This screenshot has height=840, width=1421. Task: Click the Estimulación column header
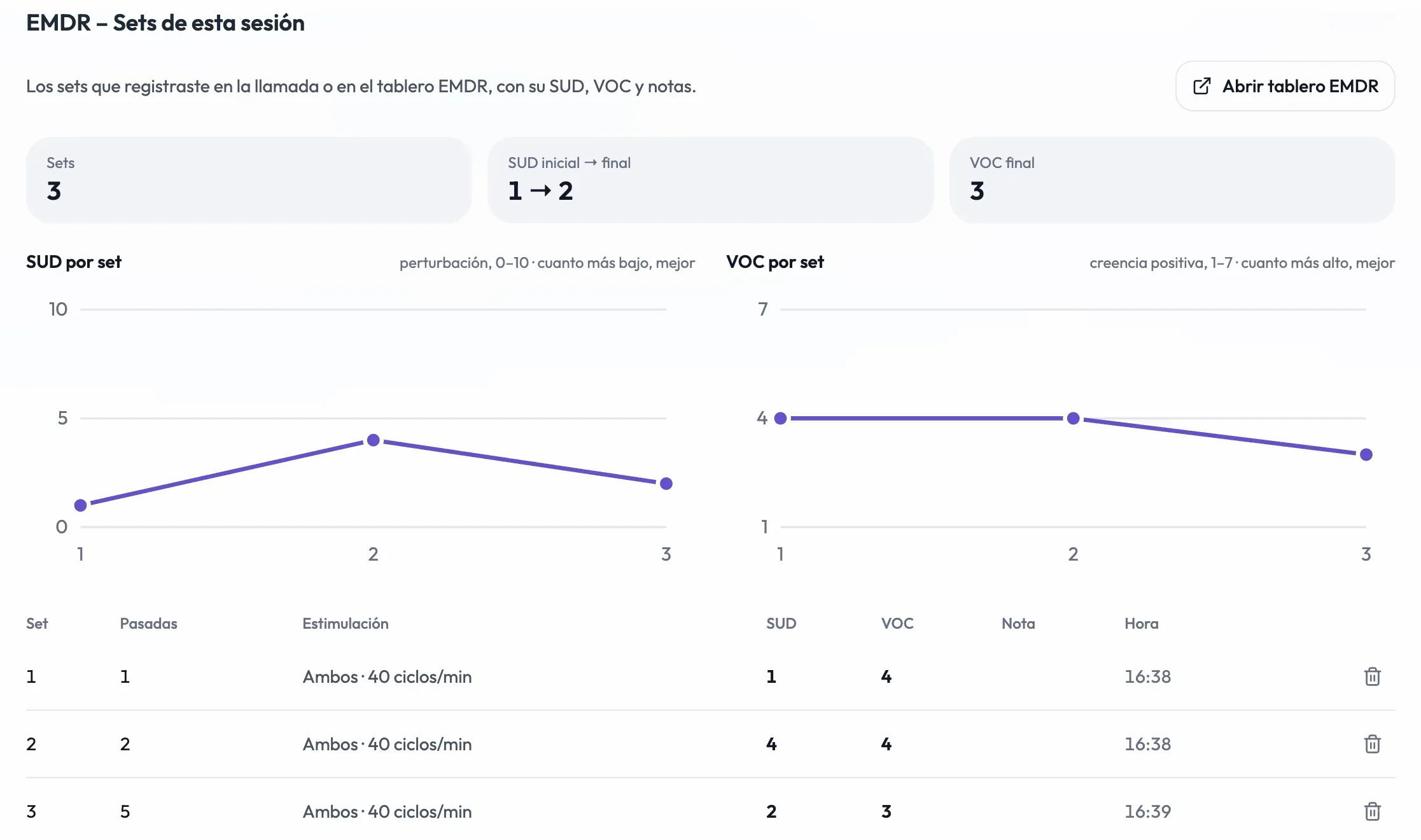(x=346, y=624)
